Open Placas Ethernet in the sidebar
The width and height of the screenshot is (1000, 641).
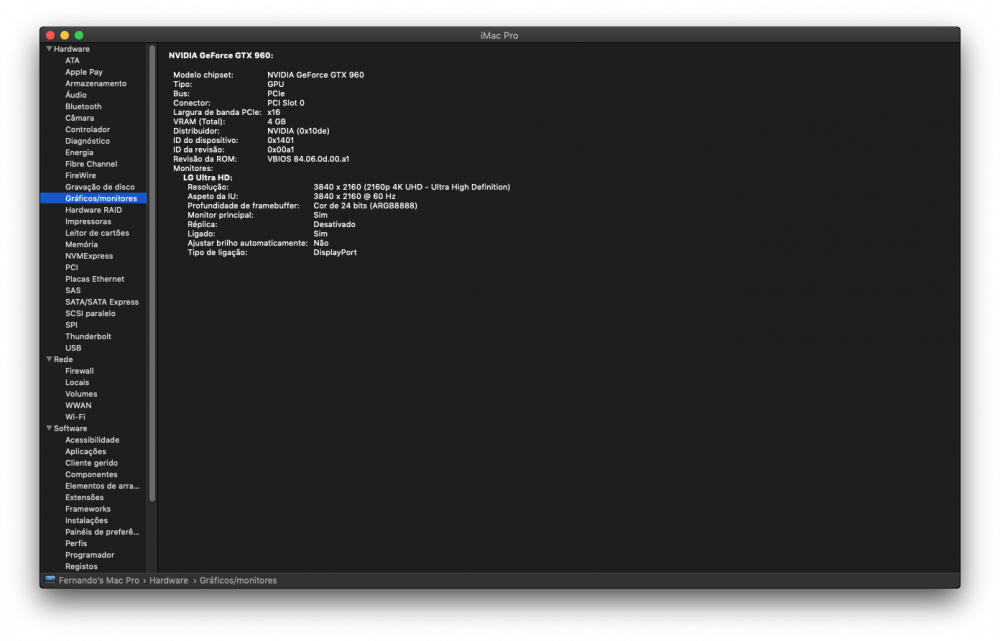pos(94,279)
